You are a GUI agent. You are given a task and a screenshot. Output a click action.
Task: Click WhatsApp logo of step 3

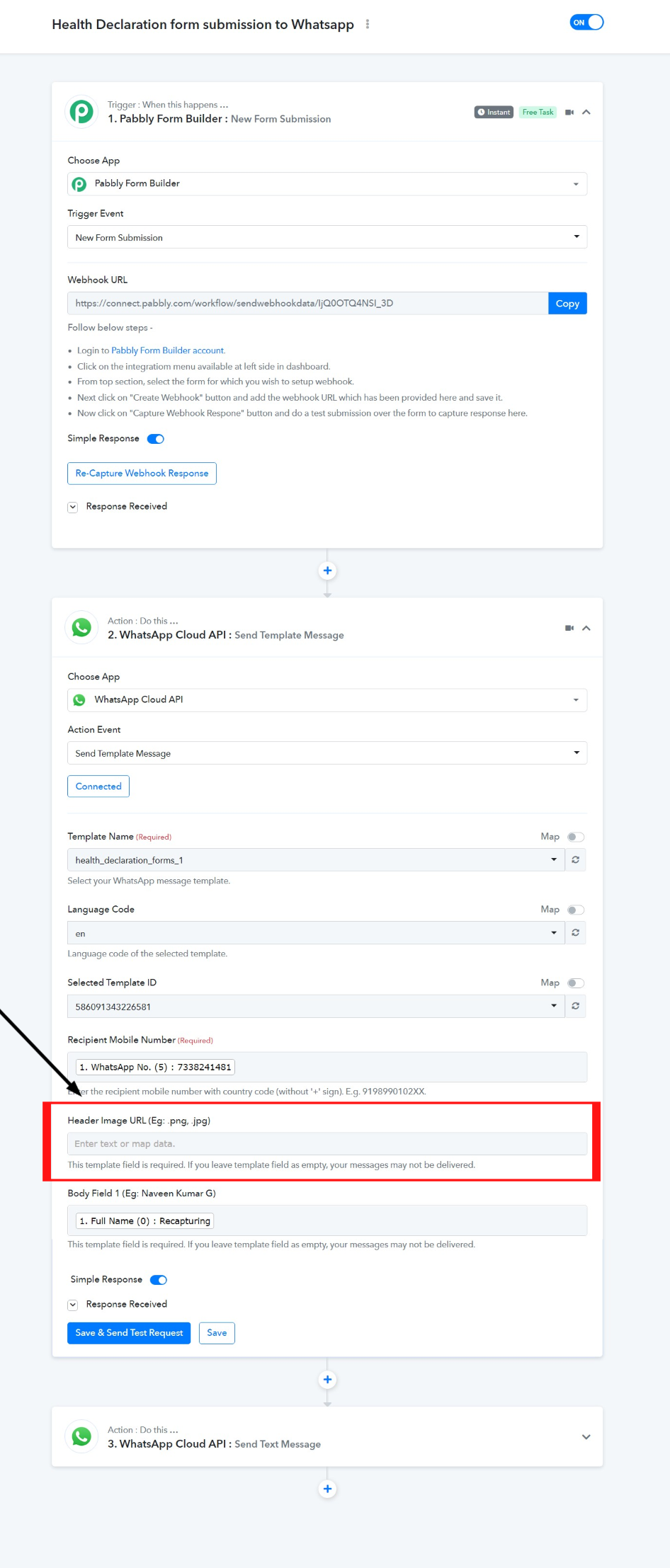(x=81, y=1437)
